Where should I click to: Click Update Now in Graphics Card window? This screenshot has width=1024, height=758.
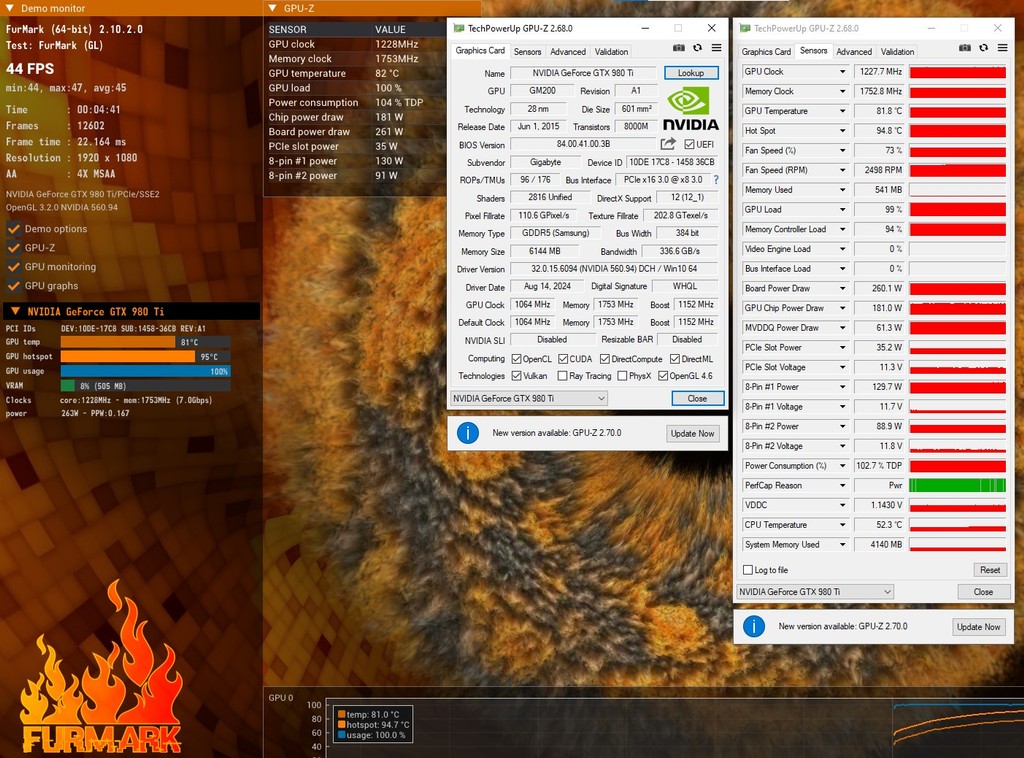(692, 434)
